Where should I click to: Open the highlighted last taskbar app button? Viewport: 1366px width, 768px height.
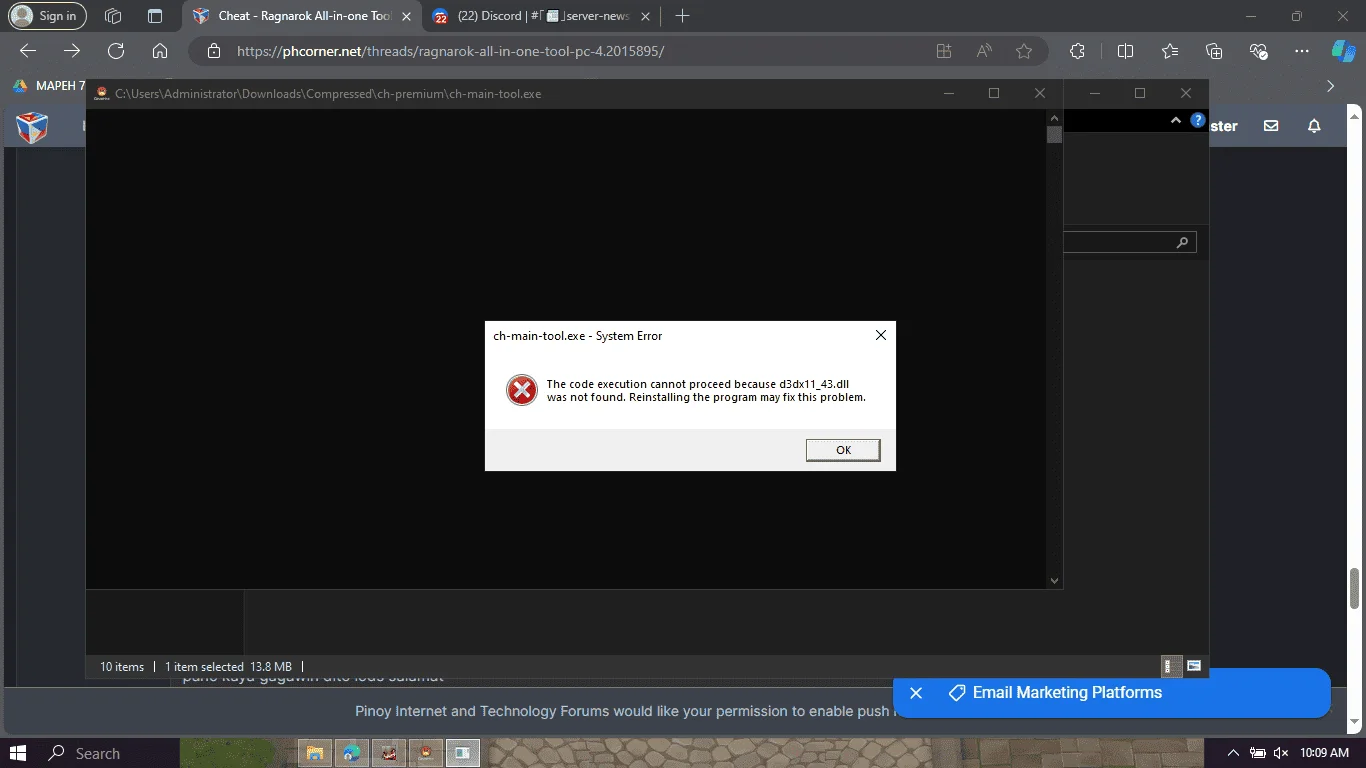pyautogui.click(x=462, y=753)
